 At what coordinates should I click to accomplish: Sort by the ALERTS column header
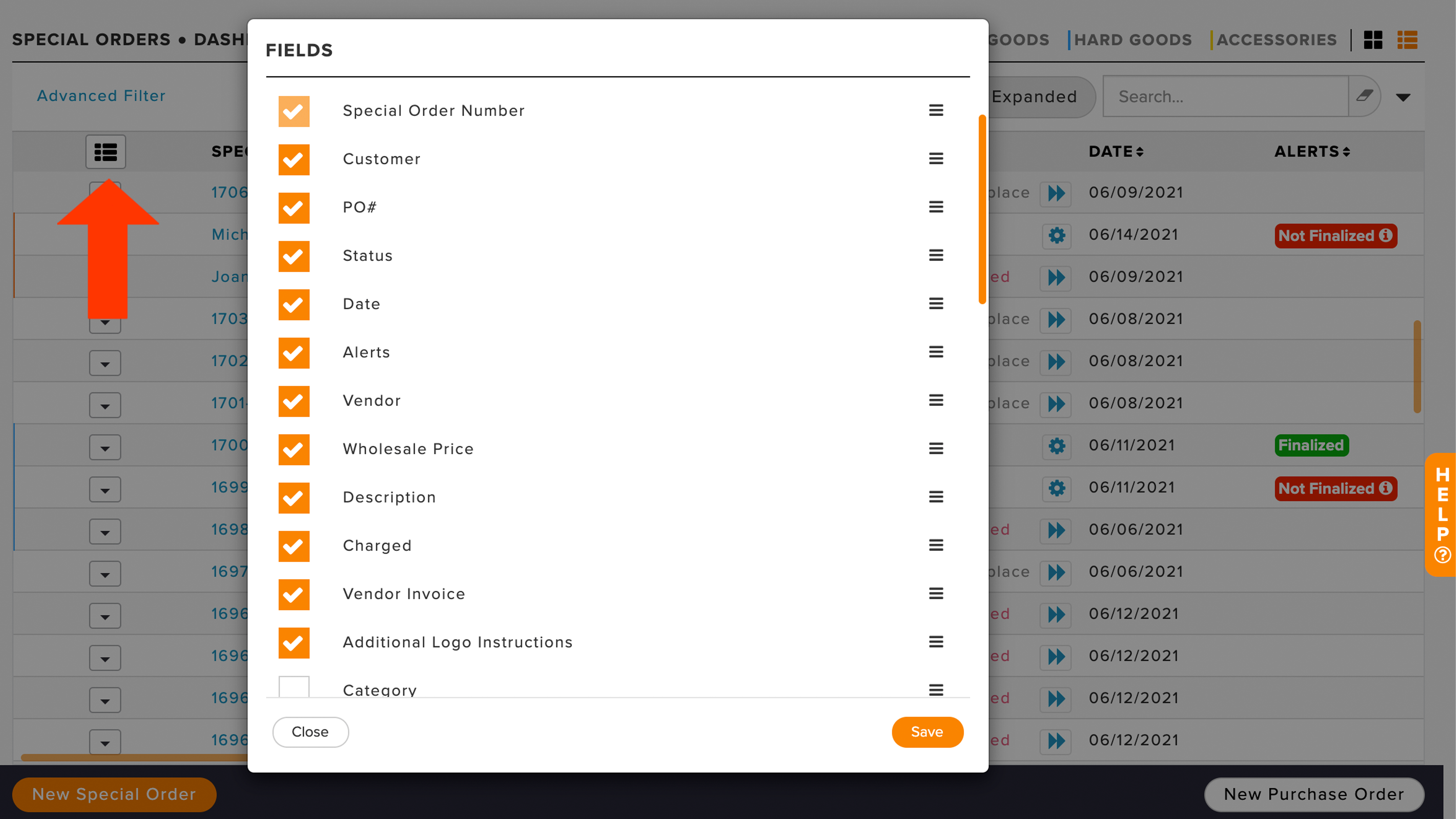pos(1312,152)
